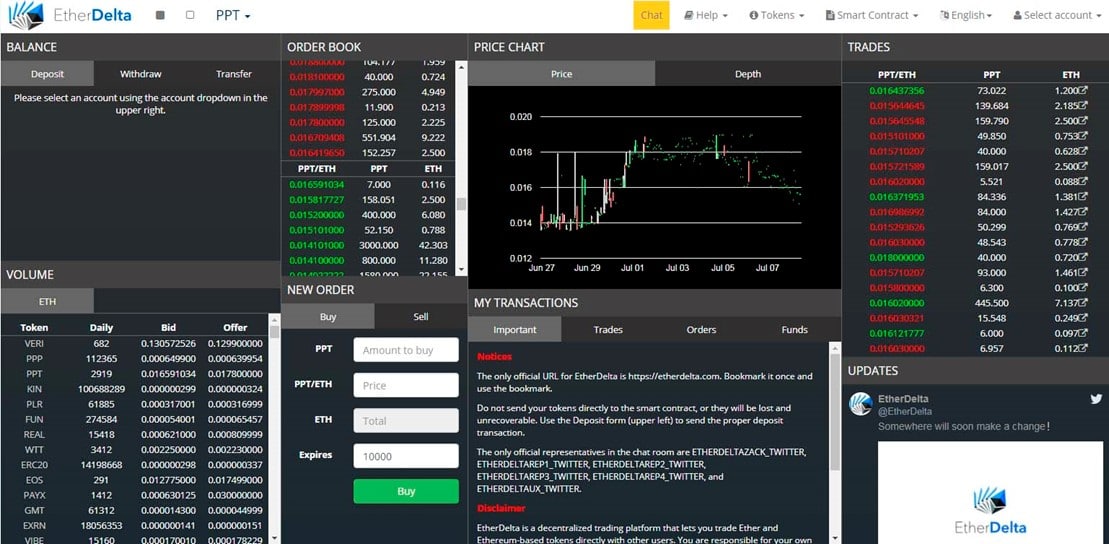Screen dimensions: 1109x544
Task: Click the sell order priced 0.016419650
Action: tap(368, 152)
